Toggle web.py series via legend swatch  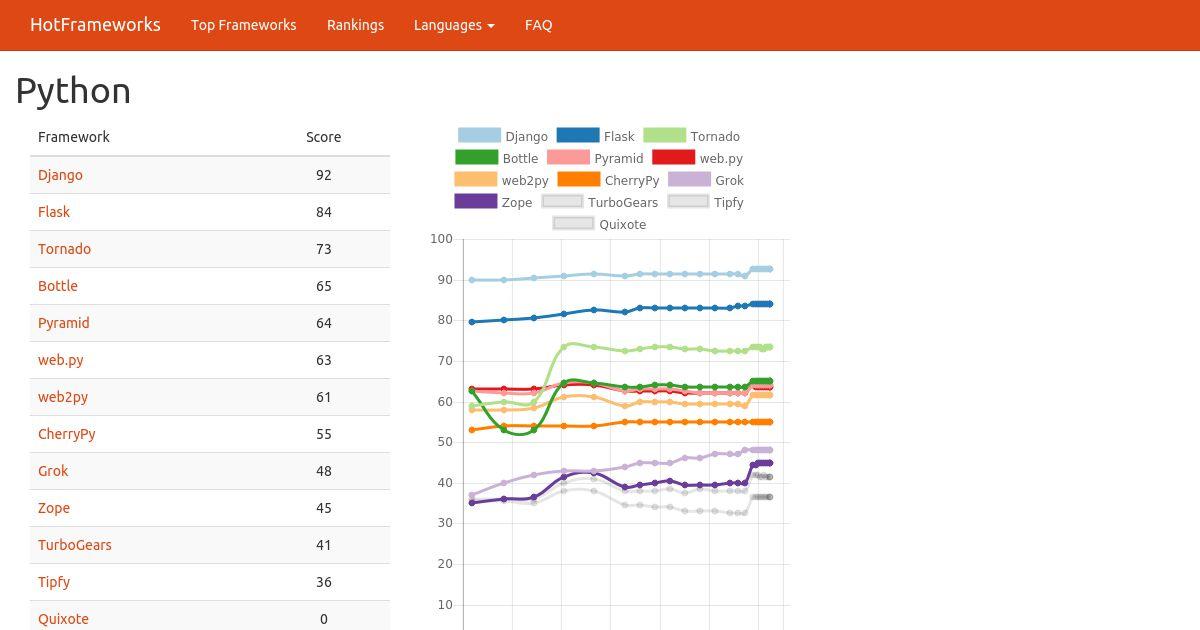pos(673,157)
